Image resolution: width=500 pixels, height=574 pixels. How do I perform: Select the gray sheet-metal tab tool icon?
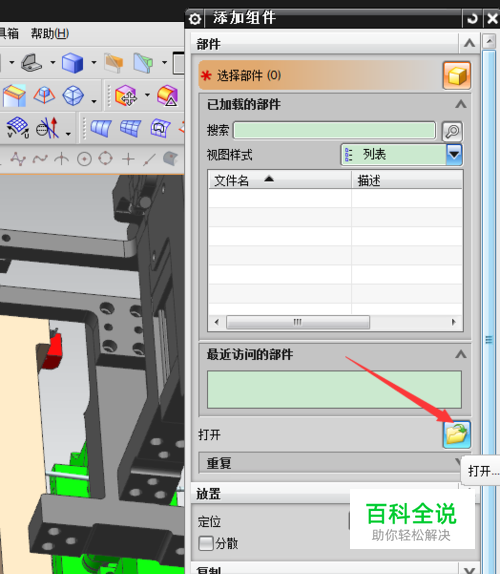pos(31,63)
